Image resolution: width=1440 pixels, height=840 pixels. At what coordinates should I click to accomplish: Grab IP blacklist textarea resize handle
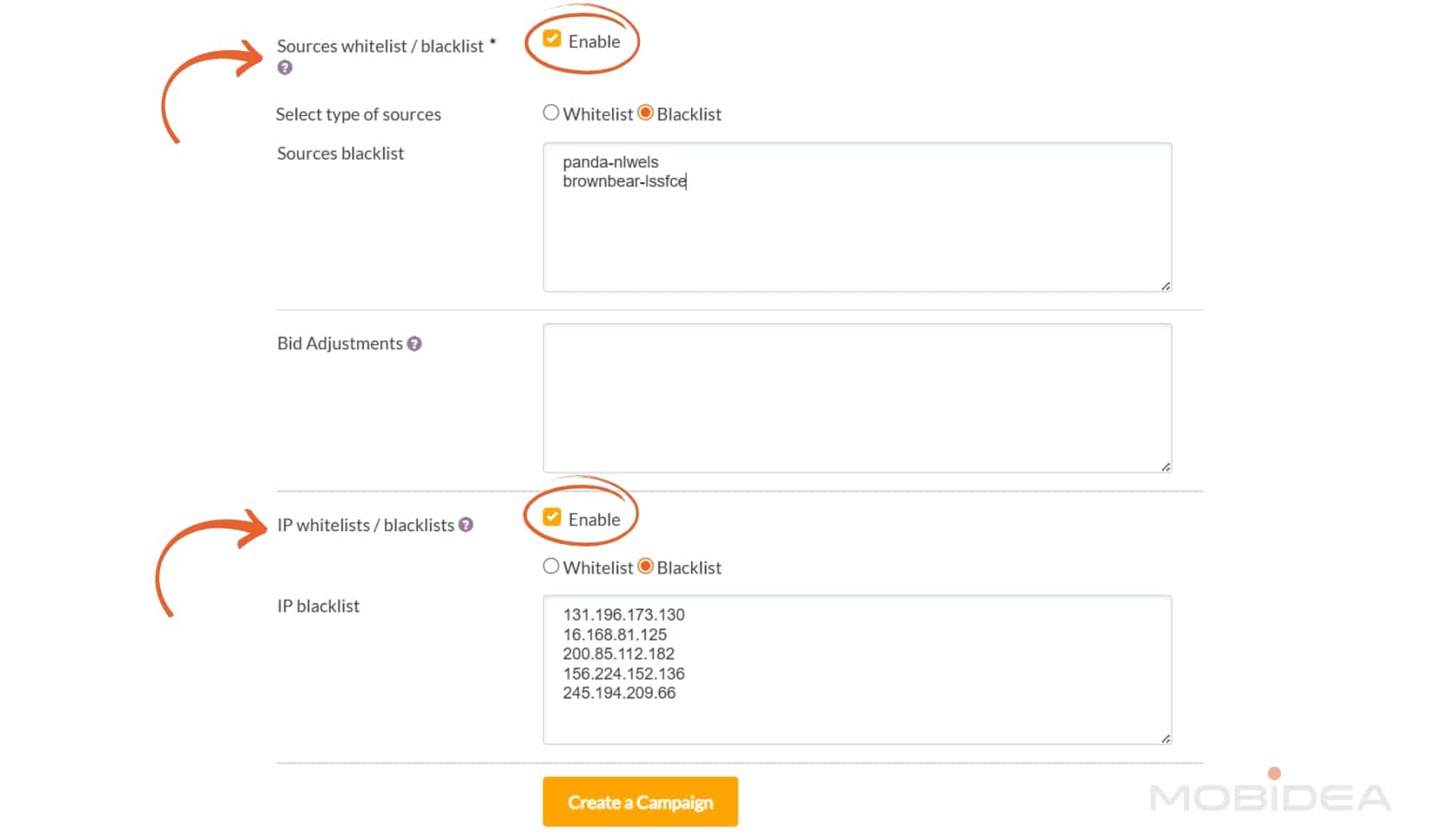(x=1166, y=739)
